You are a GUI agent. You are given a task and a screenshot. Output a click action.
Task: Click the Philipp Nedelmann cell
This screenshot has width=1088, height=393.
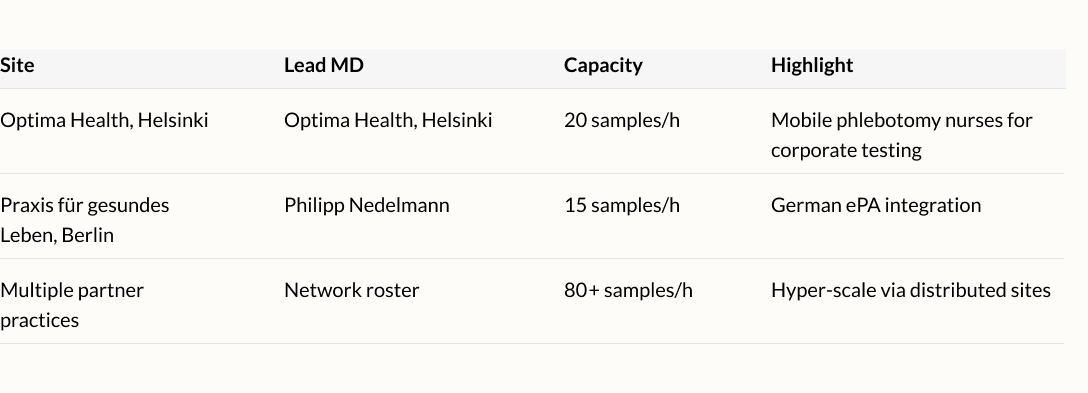coord(367,206)
